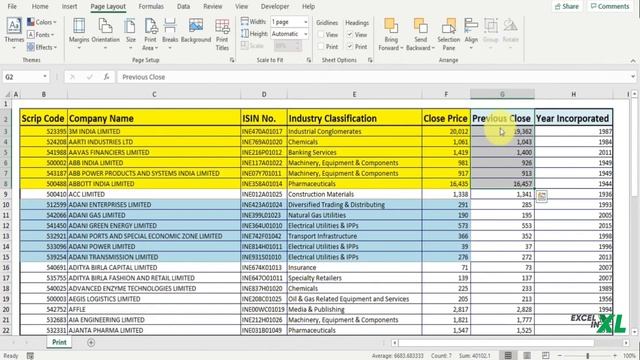Click the Year Incorporated header cell
640x360 pixels.
pos(573,118)
